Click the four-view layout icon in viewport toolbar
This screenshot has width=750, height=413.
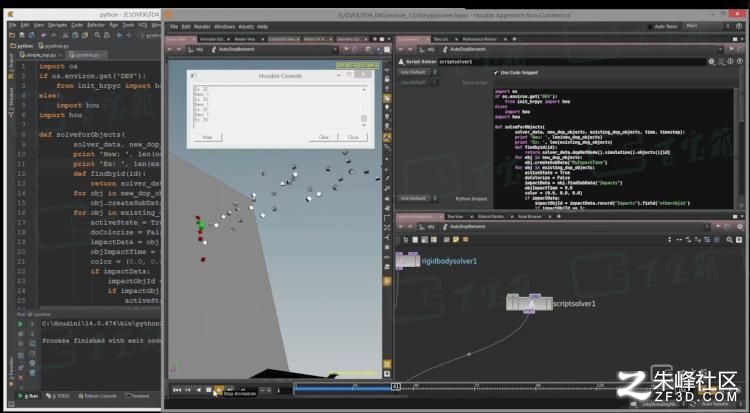(x=387, y=365)
